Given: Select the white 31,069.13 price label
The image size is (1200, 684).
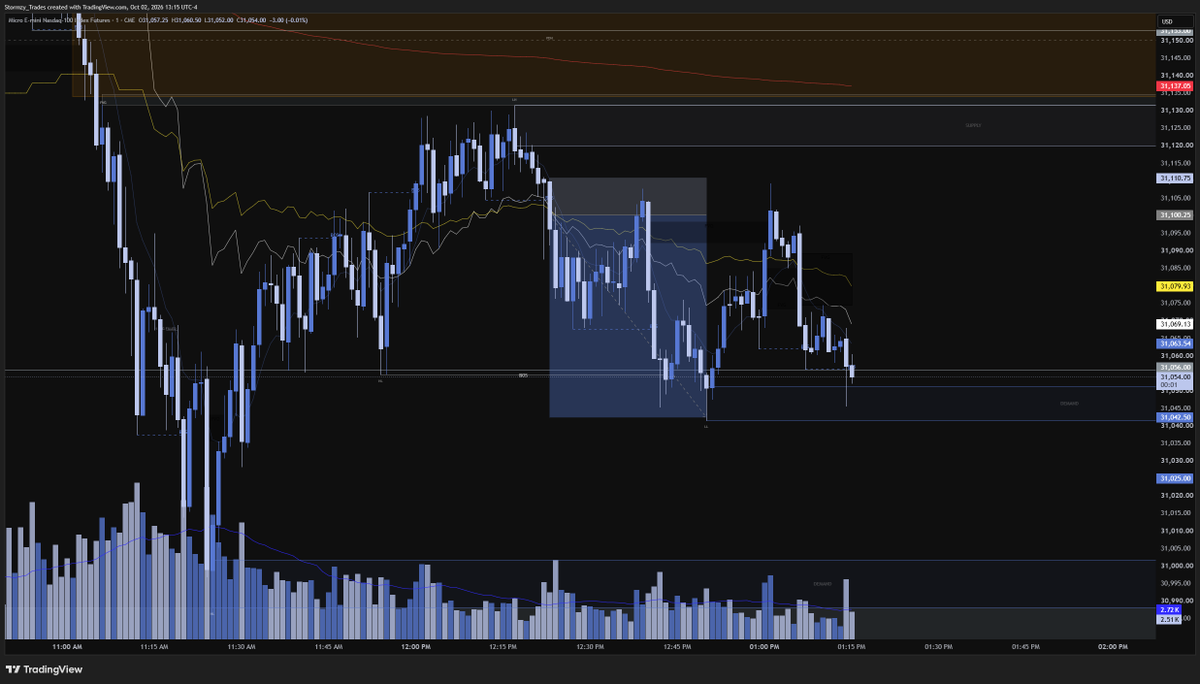Looking at the screenshot, I should 1174,325.
